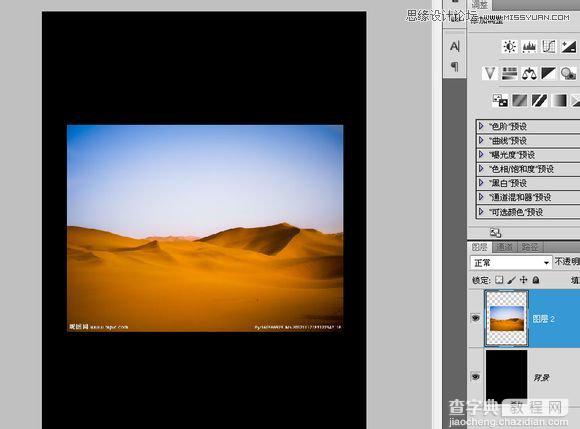Add a Levels adjustment layer
This screenshot has width=580, height=429.
click(529, 47)
